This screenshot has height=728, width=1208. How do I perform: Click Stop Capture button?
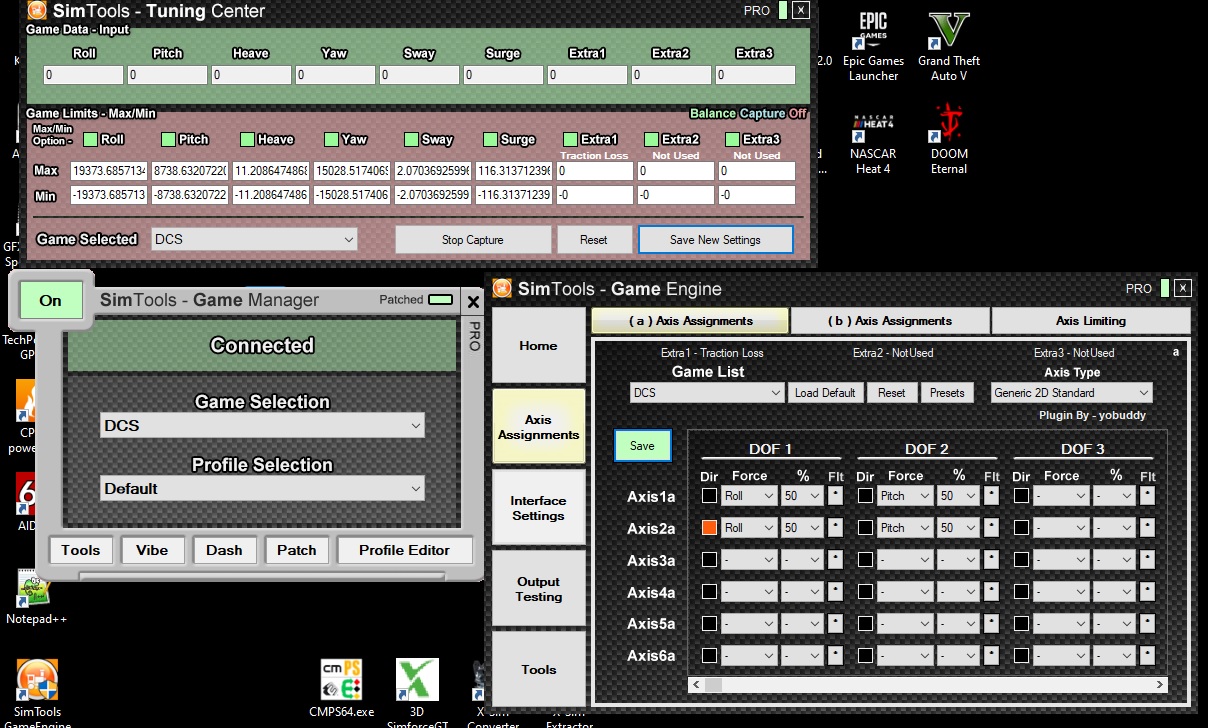pyautogui.click(x=473, y=240)
